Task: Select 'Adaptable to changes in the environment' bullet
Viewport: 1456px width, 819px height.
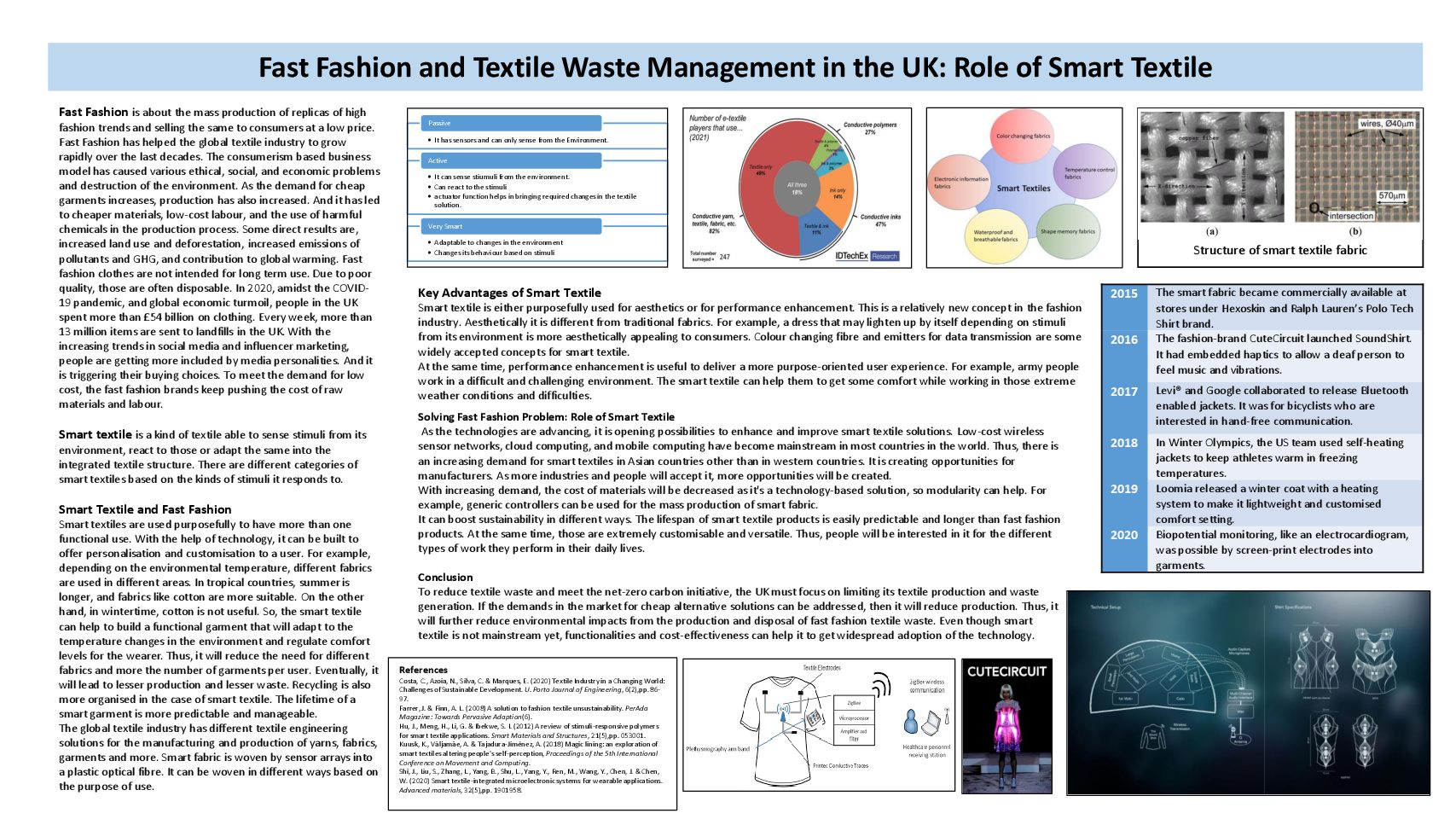Action: pyautogui.click(x=497, y=242)
